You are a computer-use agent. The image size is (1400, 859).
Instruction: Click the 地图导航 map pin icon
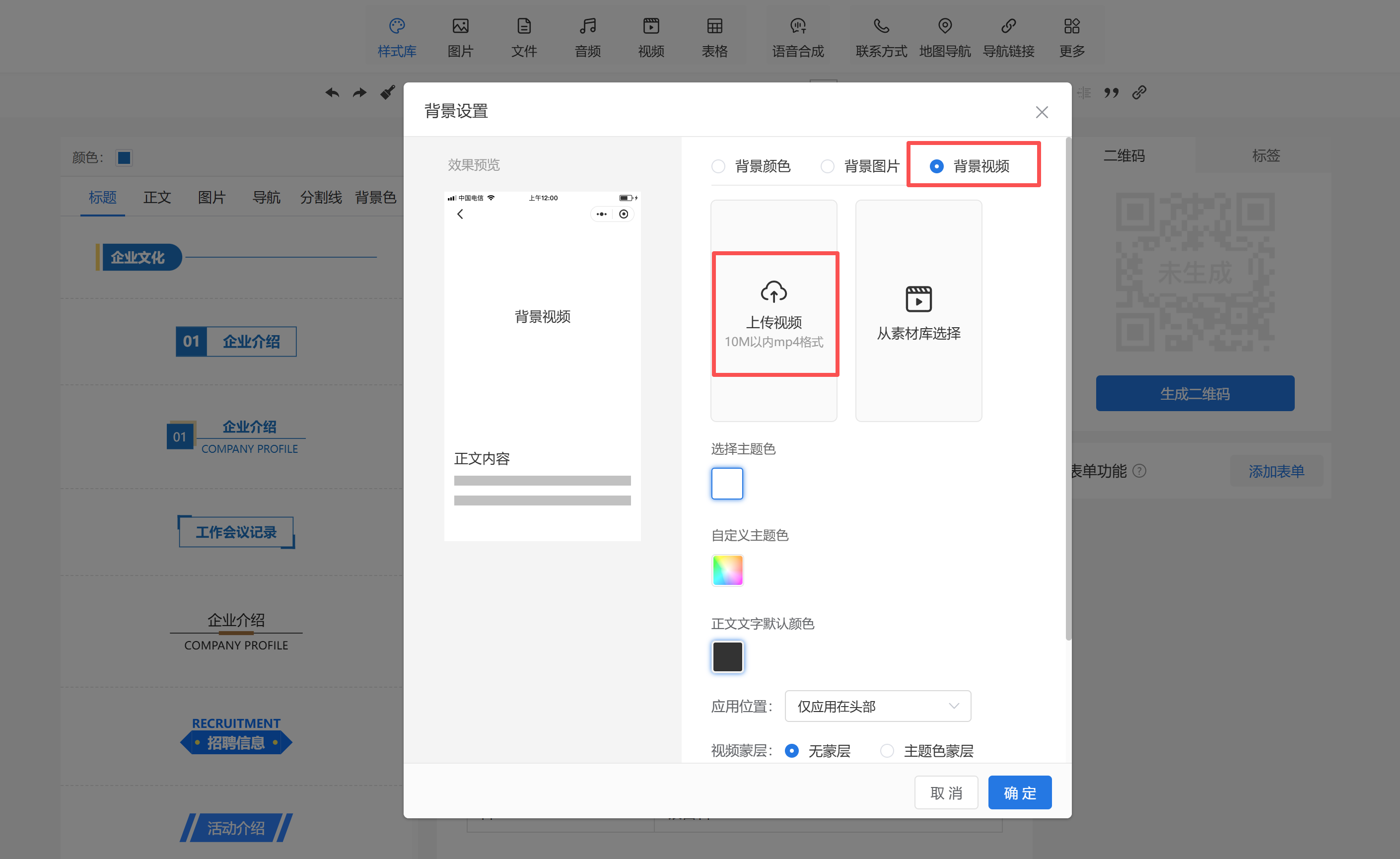point(944,26)
